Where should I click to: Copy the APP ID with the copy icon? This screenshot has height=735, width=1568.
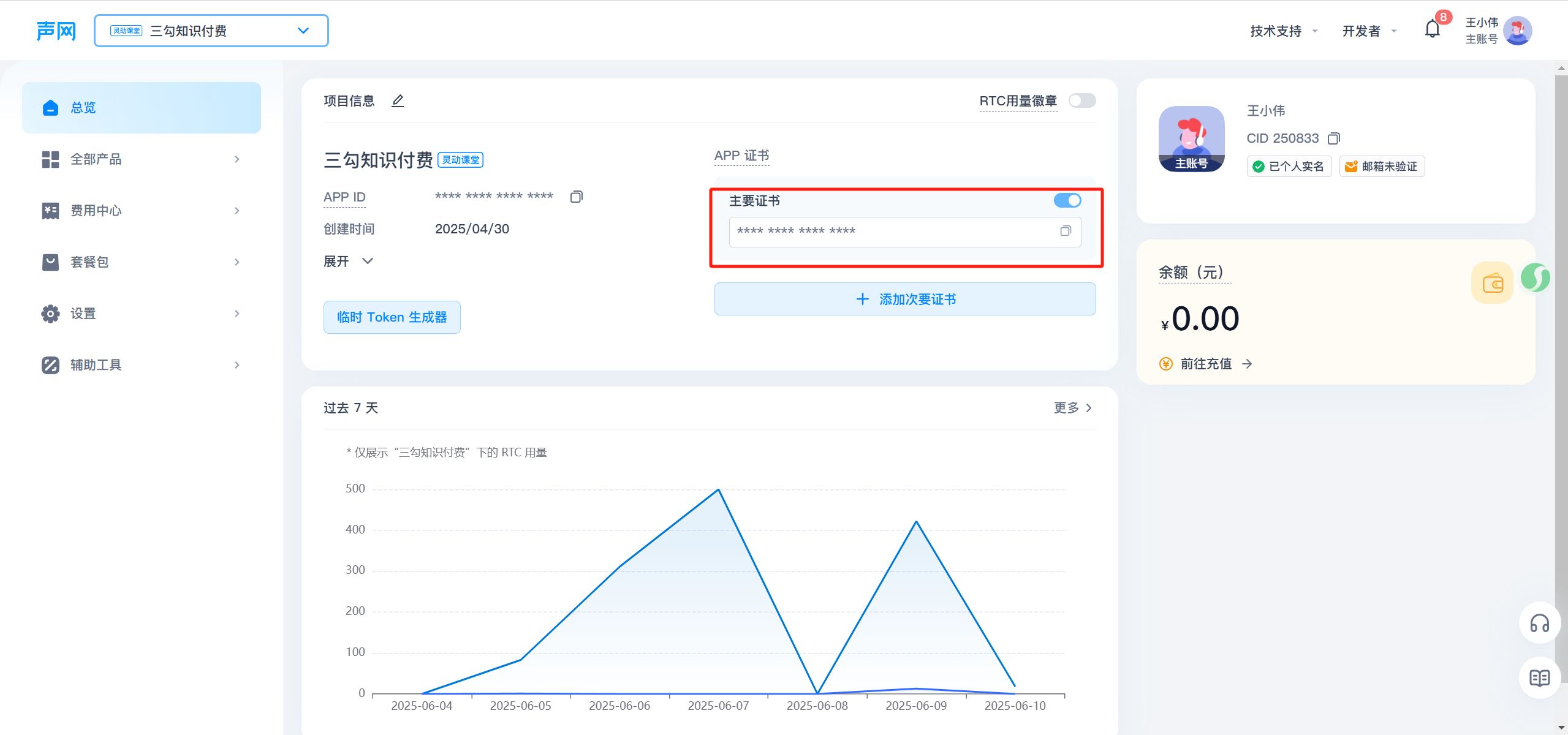(576, 197)
